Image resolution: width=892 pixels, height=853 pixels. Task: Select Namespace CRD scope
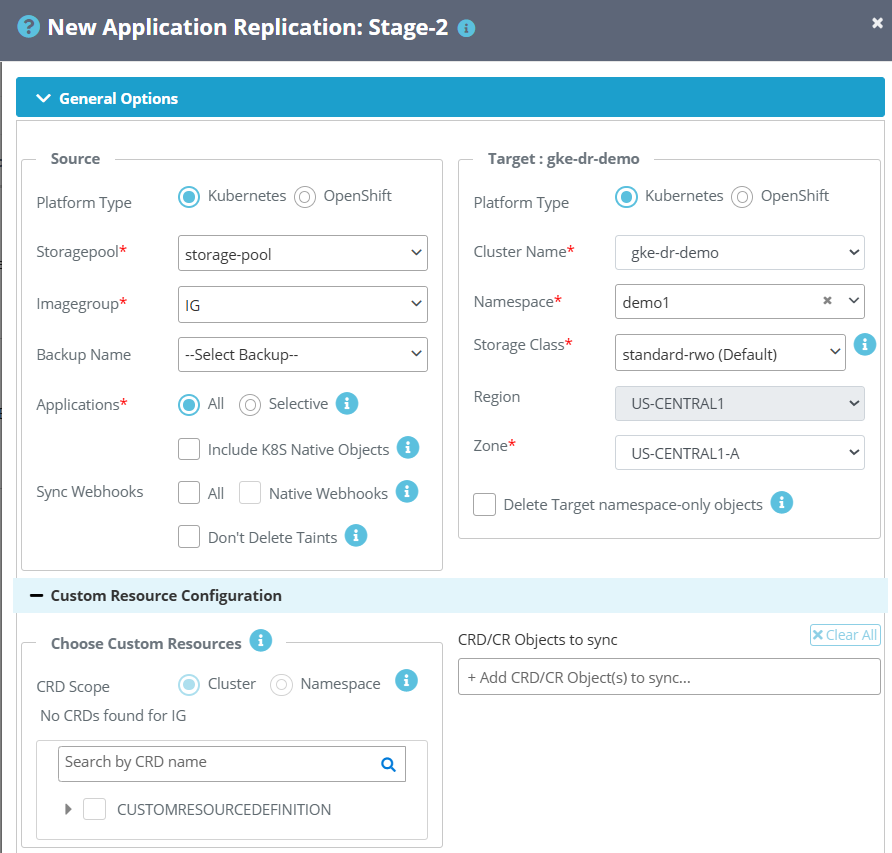[x=281, y=685]
